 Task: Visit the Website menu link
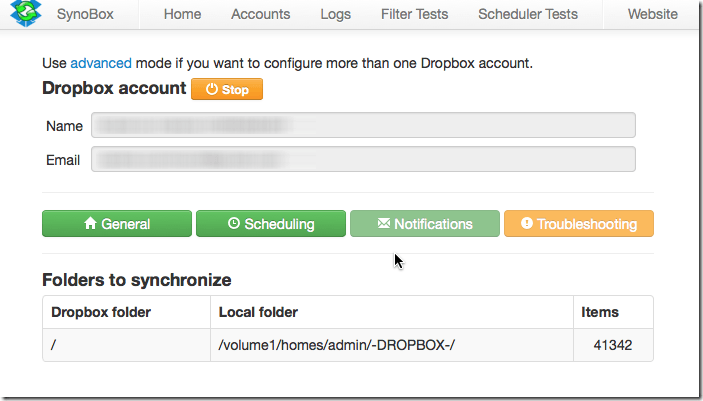click(x=652, y=14)
